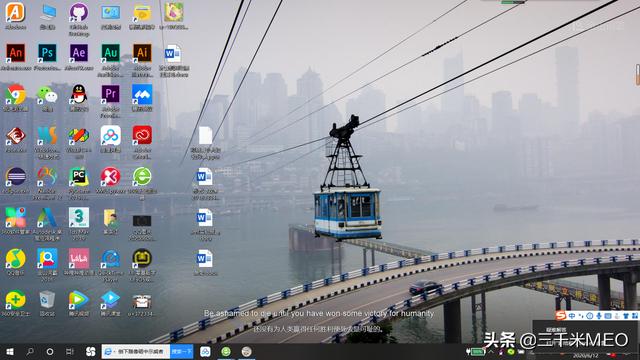Open the This PC desktop icon
The width and height of the screenshot is (640, 360).
pyautogui.click(x=48, y=13)
